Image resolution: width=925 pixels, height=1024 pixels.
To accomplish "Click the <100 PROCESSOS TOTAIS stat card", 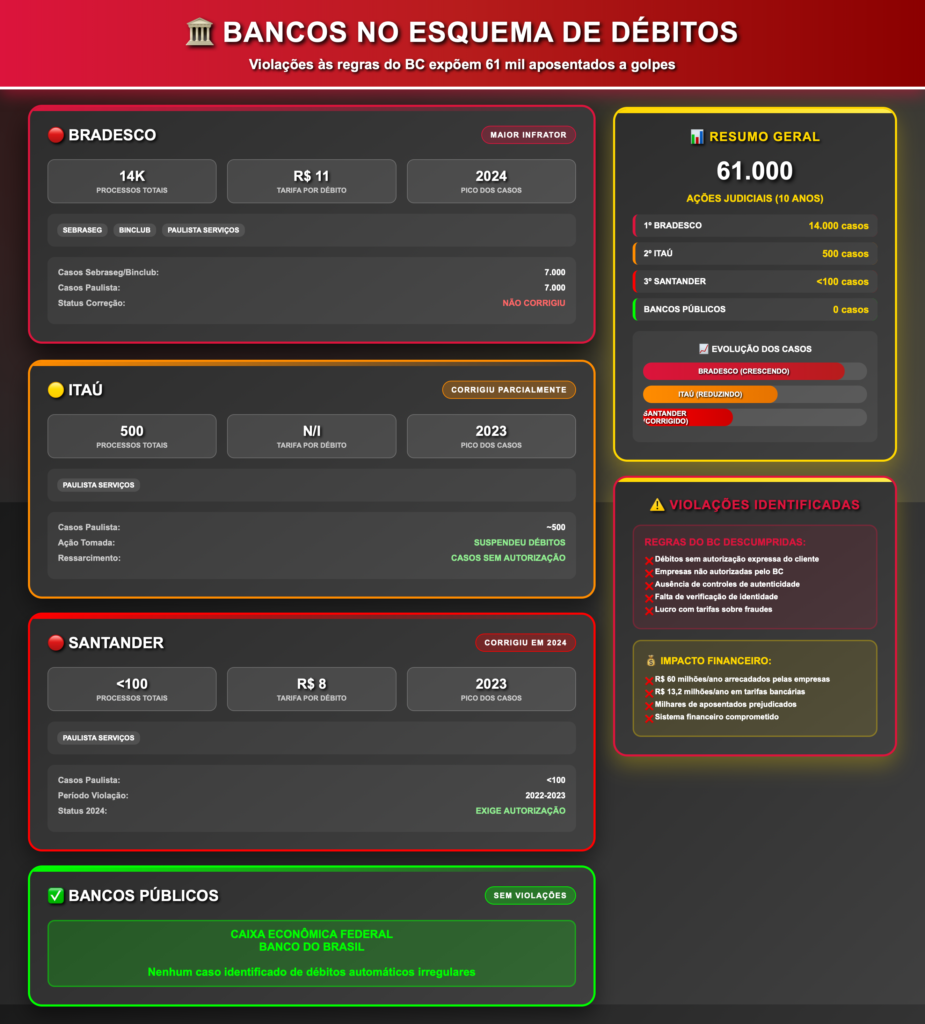I will pos(132,689).
